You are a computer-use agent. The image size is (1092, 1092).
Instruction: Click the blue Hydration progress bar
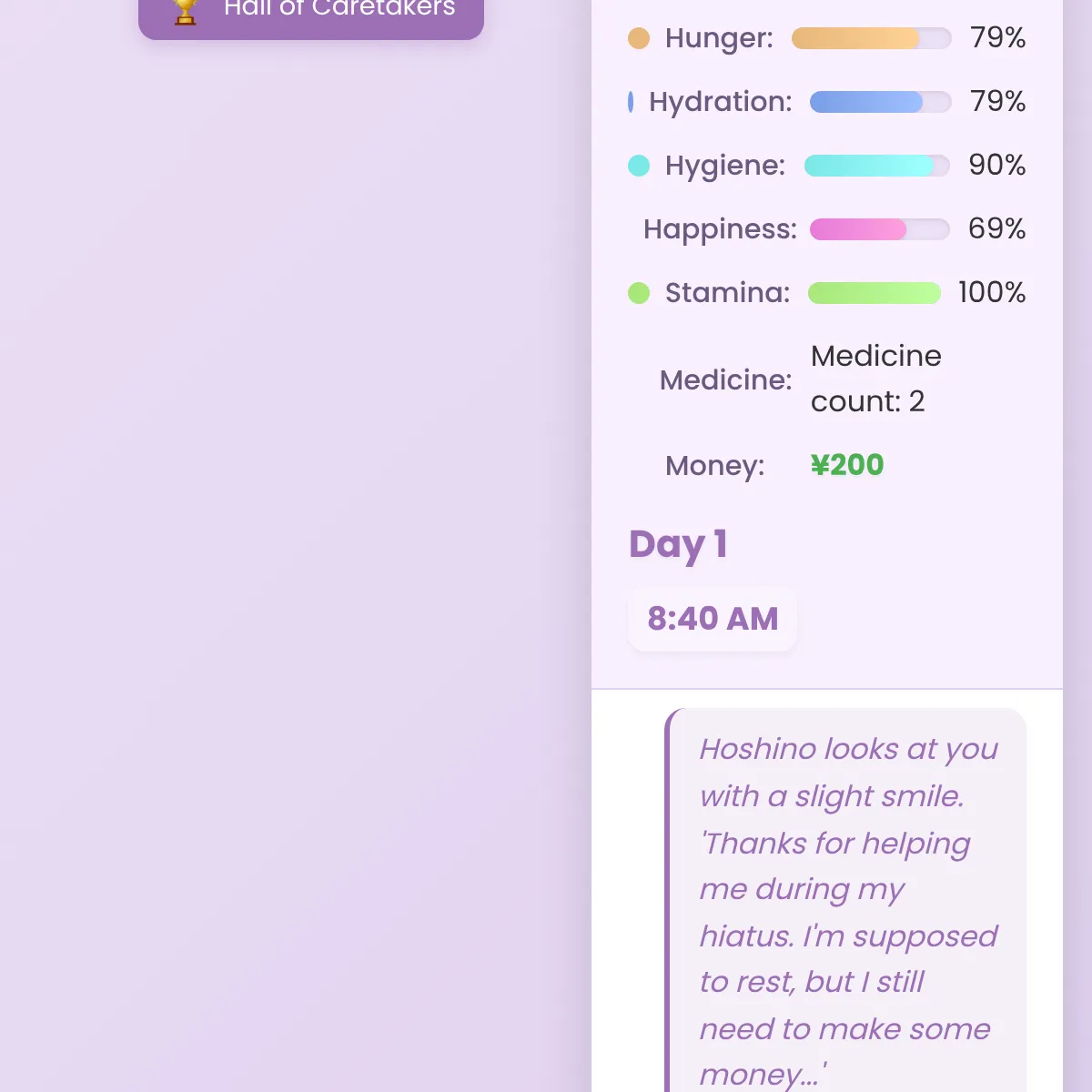tap(880, 102)
